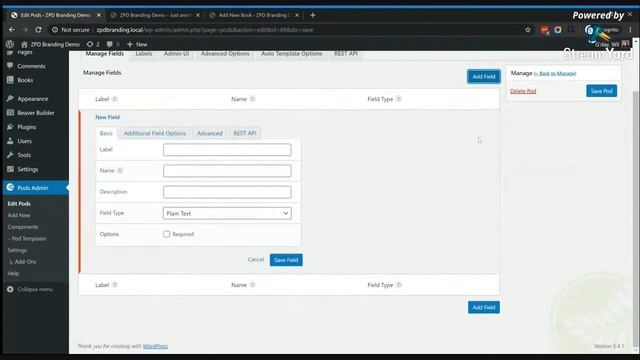The width and height of the screenshot is (640, 360).
Task: Select the field REST API tab
Action: point(244,133)
